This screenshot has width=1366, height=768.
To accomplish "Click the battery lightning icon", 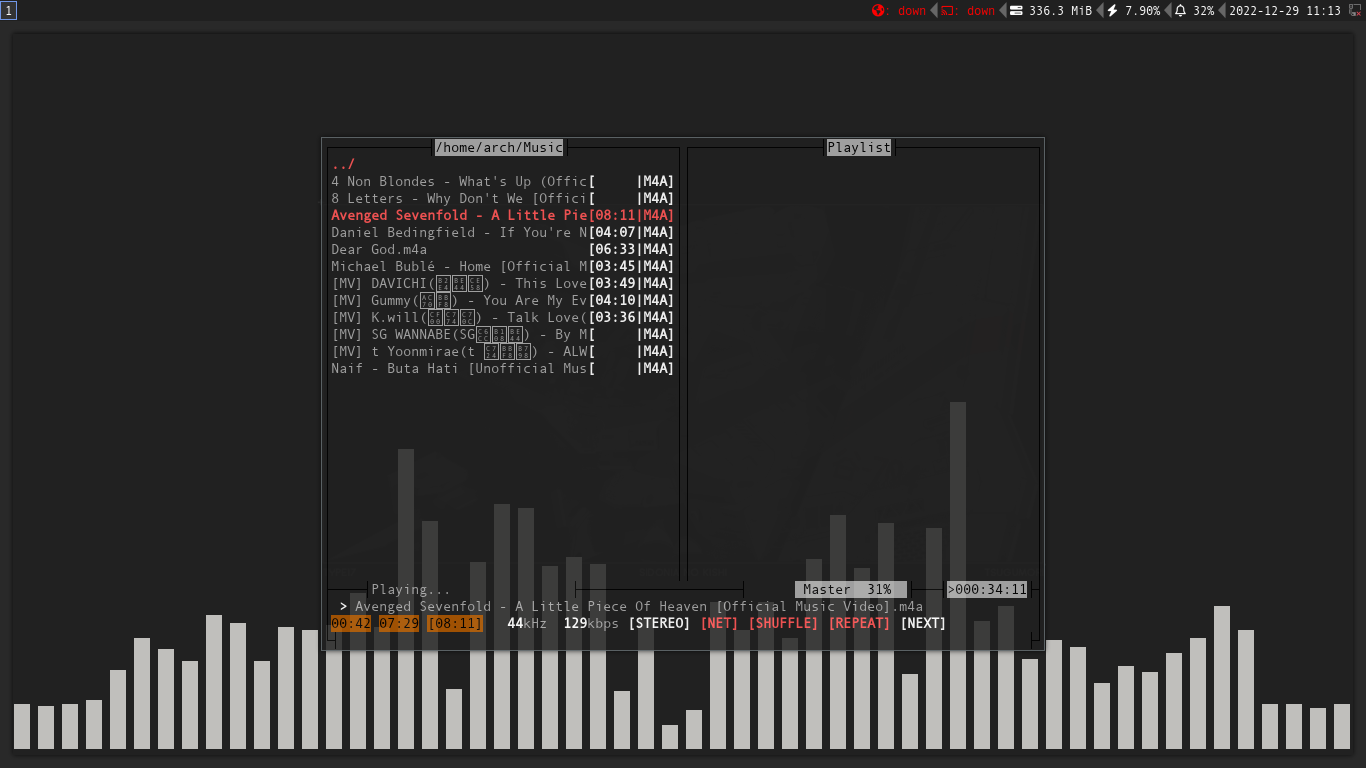I will point(1111,11).
